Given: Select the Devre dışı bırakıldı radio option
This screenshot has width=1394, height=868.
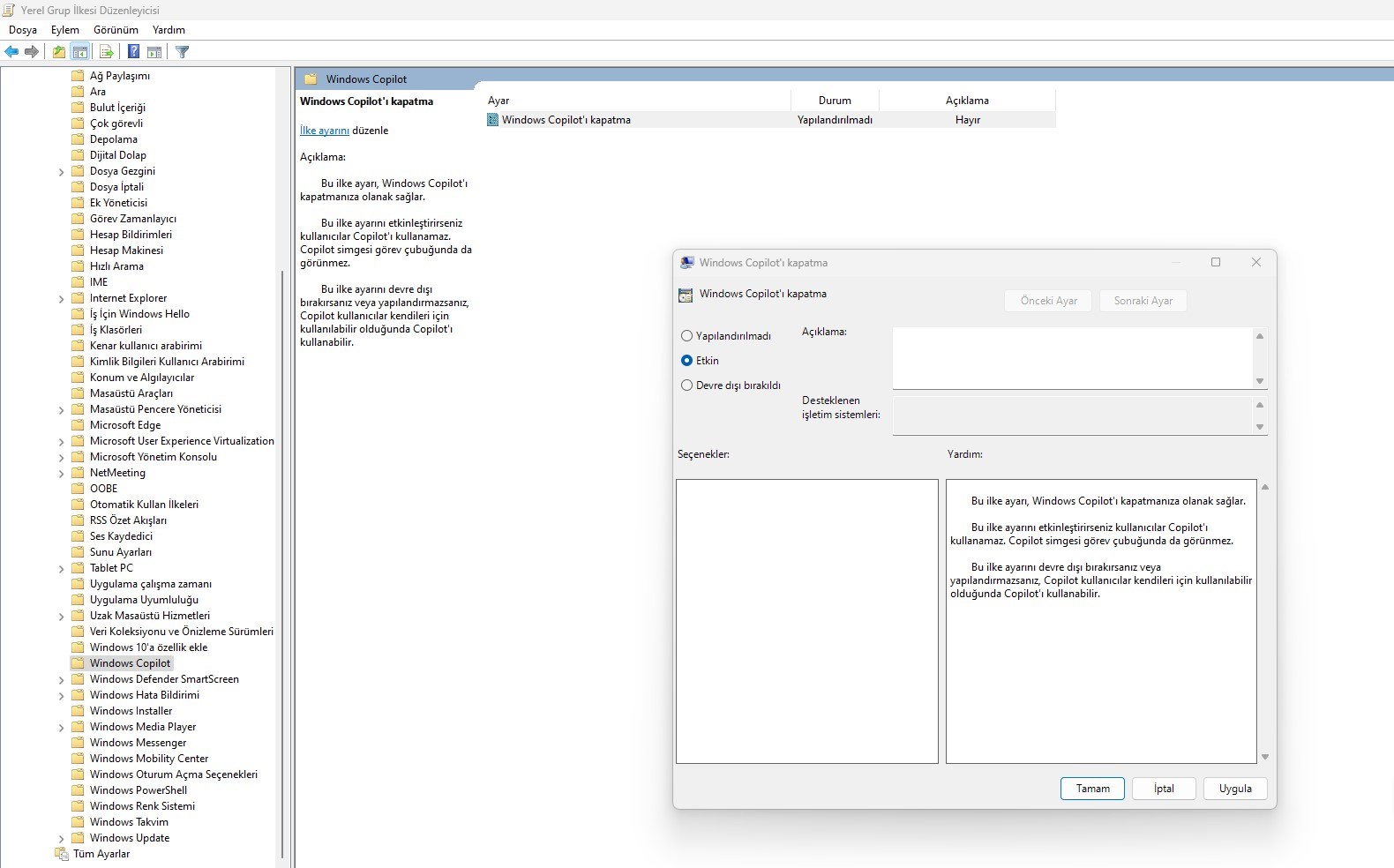Looking at the screenshot, I should point(686,385).
